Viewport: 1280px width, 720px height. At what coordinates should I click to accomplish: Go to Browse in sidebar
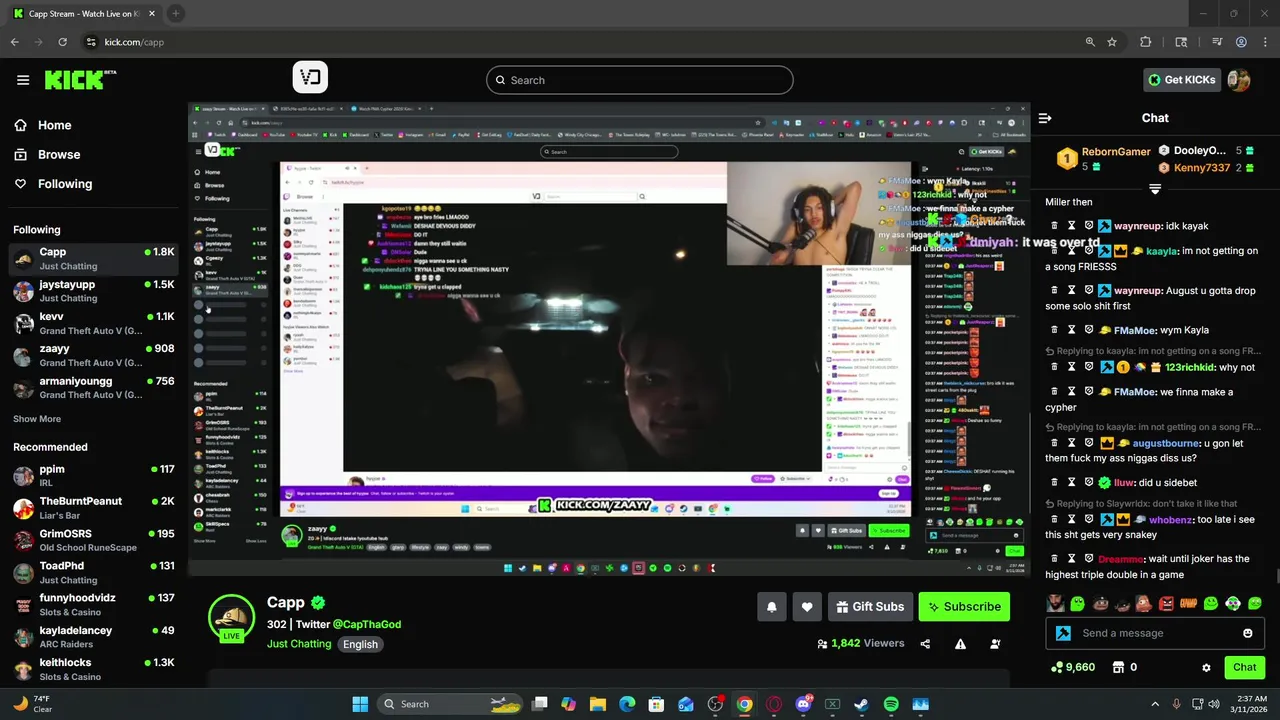(46, 154)
